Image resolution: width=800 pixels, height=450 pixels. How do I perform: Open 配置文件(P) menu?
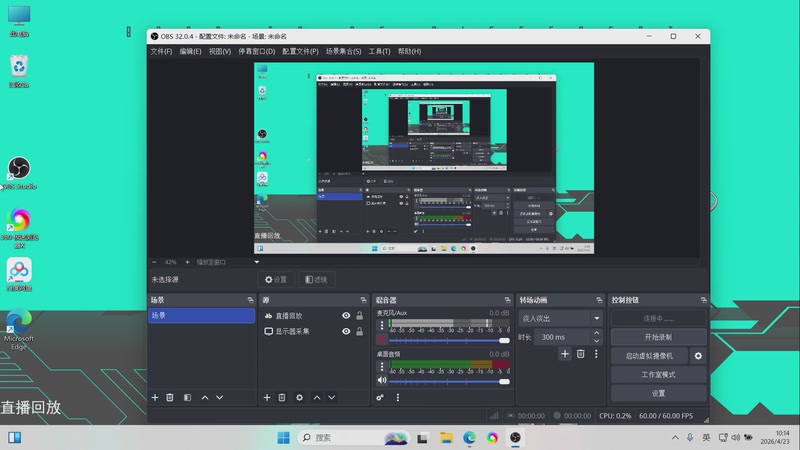coord(301,52)
